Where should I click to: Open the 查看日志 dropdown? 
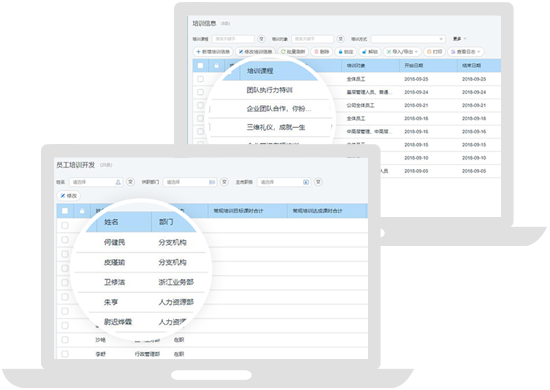(465, 52)
